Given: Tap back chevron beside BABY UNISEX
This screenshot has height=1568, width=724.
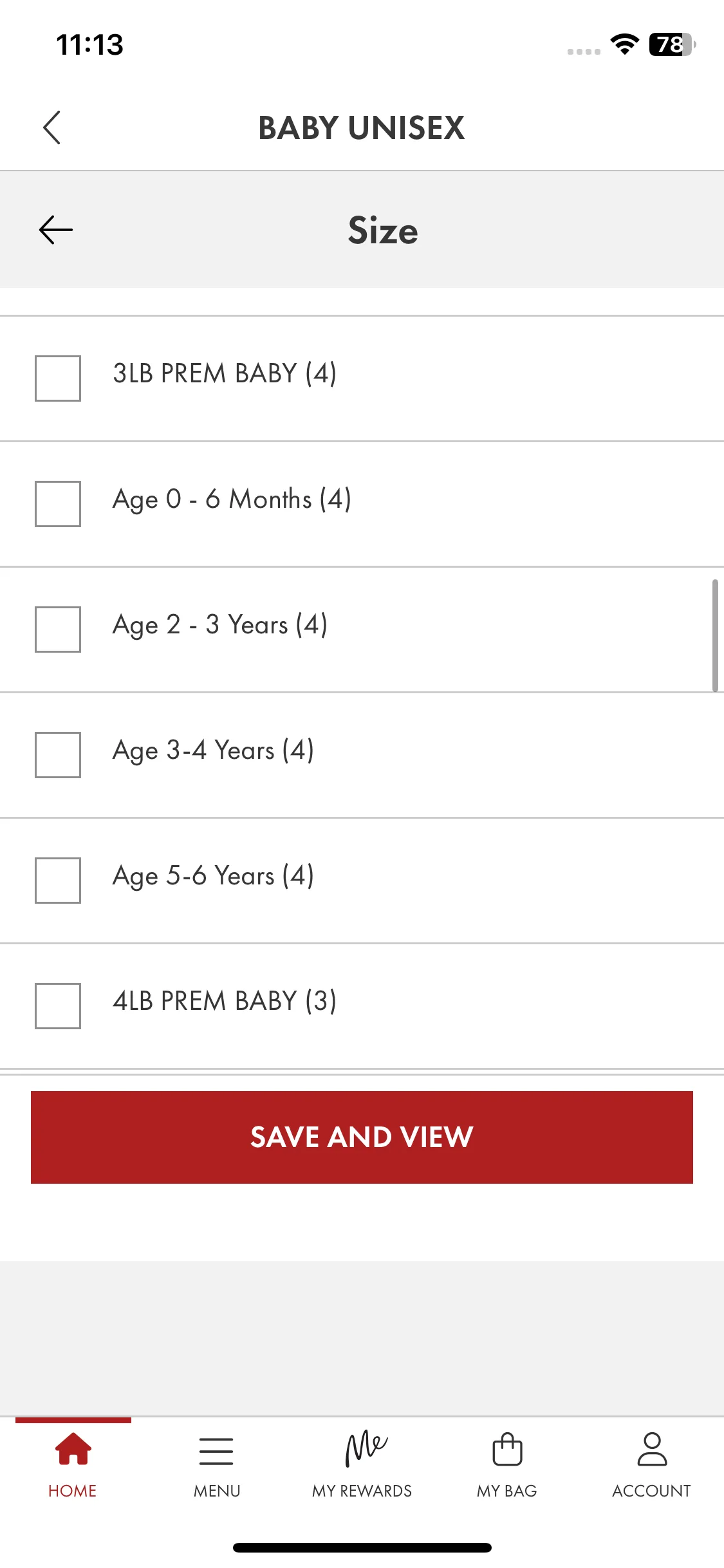Looking at the screenshot, I should coord(52,127).
